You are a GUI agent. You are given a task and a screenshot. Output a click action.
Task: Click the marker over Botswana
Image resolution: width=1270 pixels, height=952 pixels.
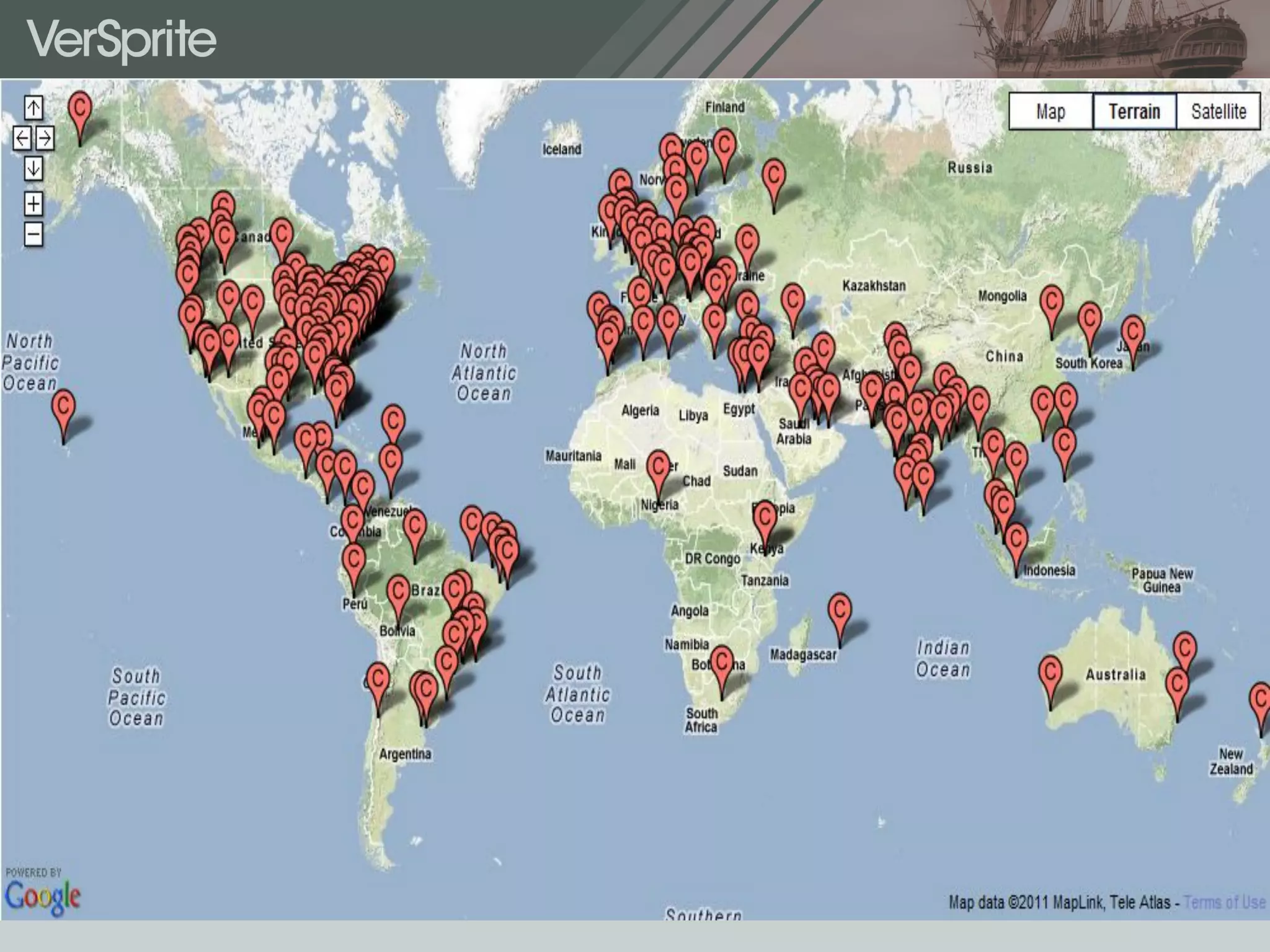click(x=722, y=663)
